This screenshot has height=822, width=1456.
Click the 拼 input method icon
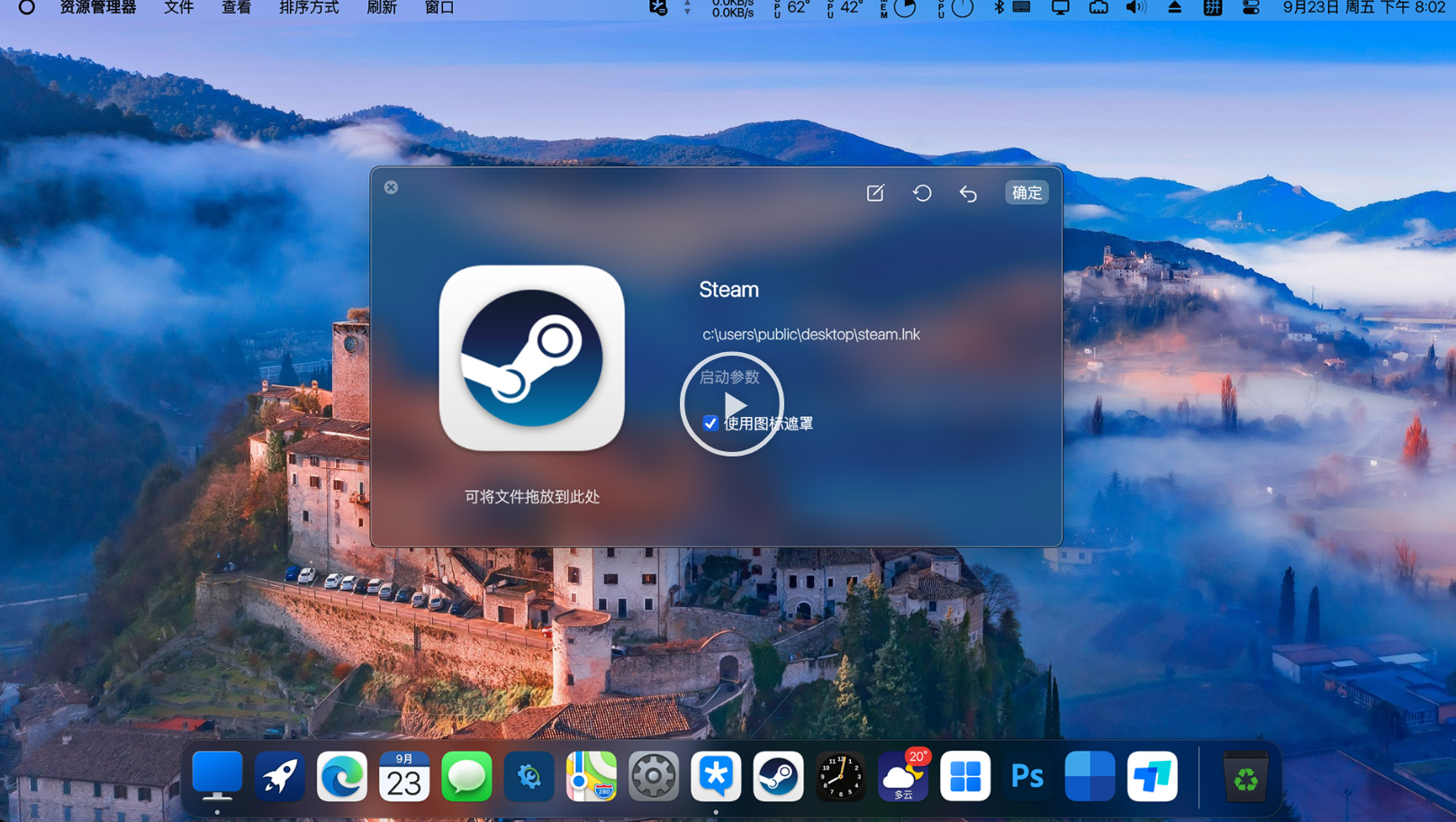(x=1213, y=7)
